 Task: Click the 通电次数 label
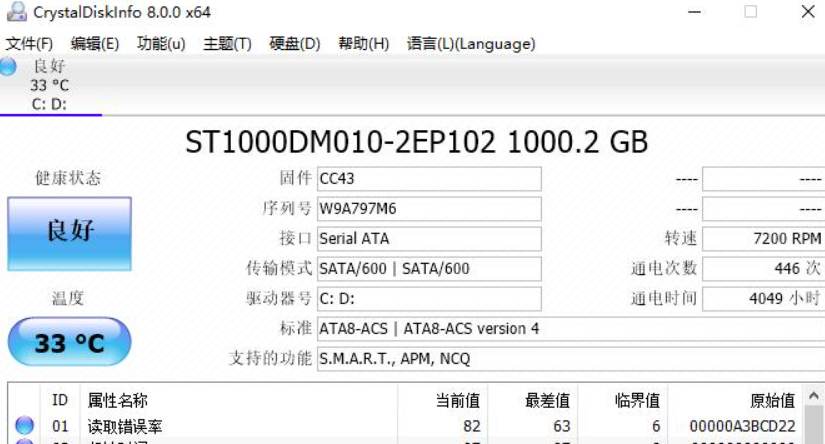pos(664,268)
